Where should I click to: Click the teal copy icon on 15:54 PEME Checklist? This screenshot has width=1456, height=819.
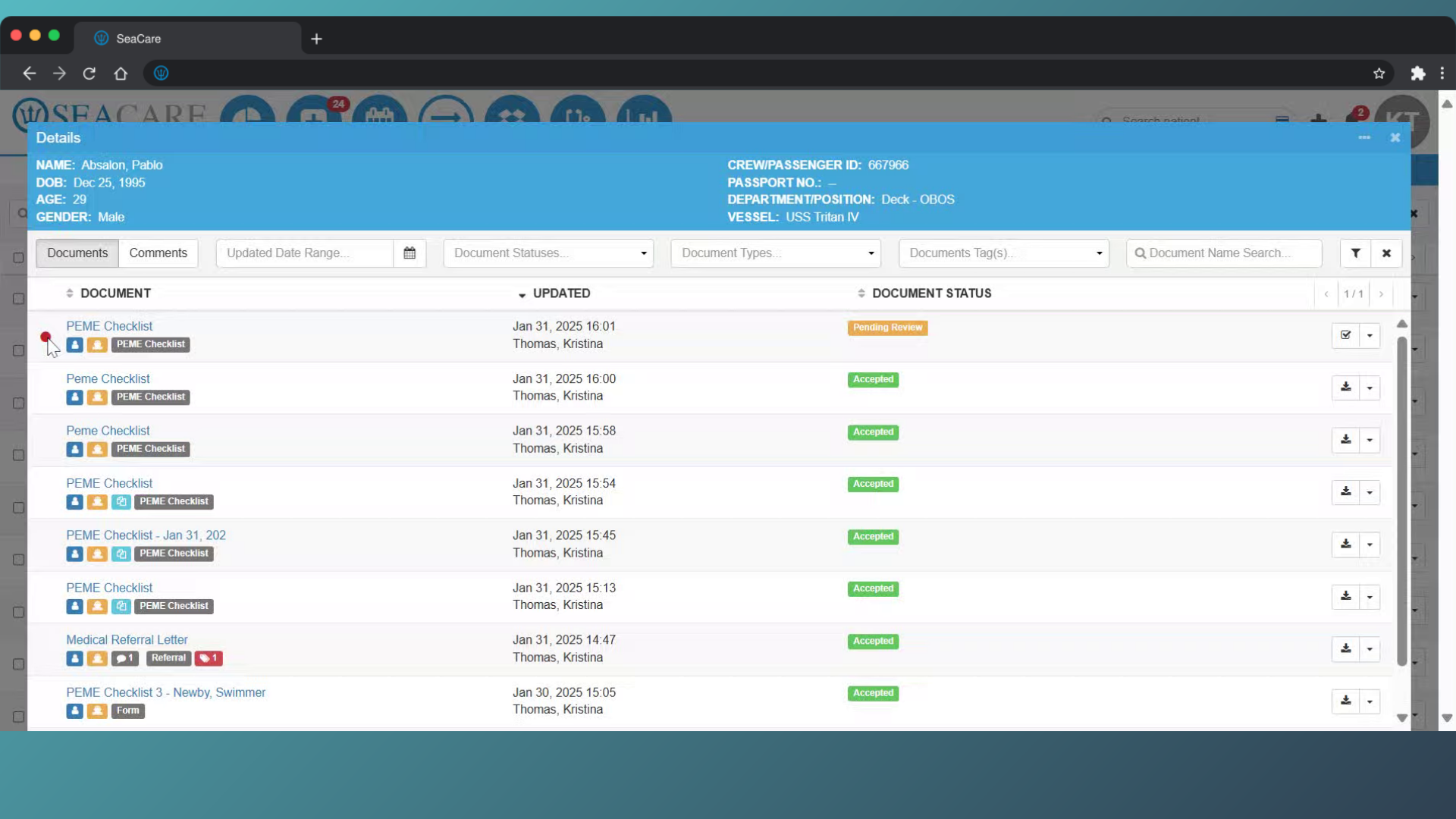coord(121,501)
